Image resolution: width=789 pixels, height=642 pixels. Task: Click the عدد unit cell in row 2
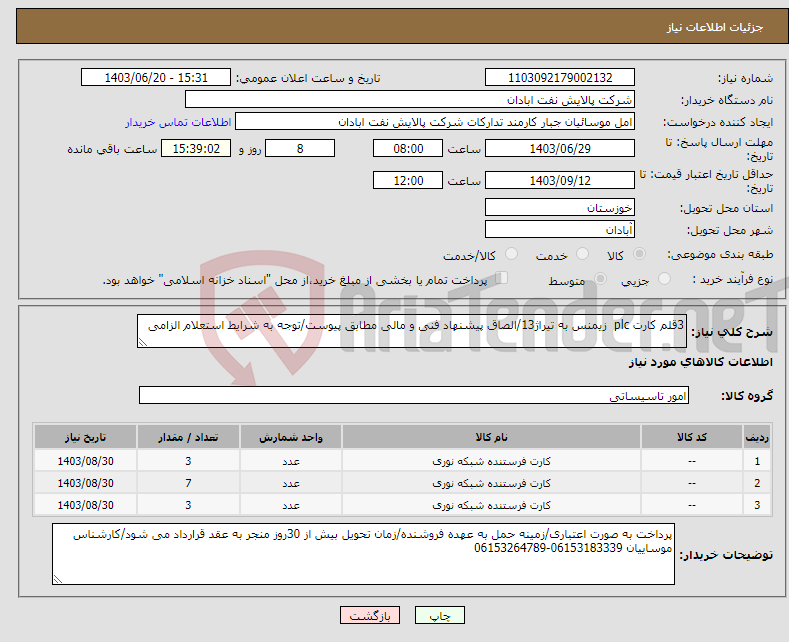click(290, 483)
